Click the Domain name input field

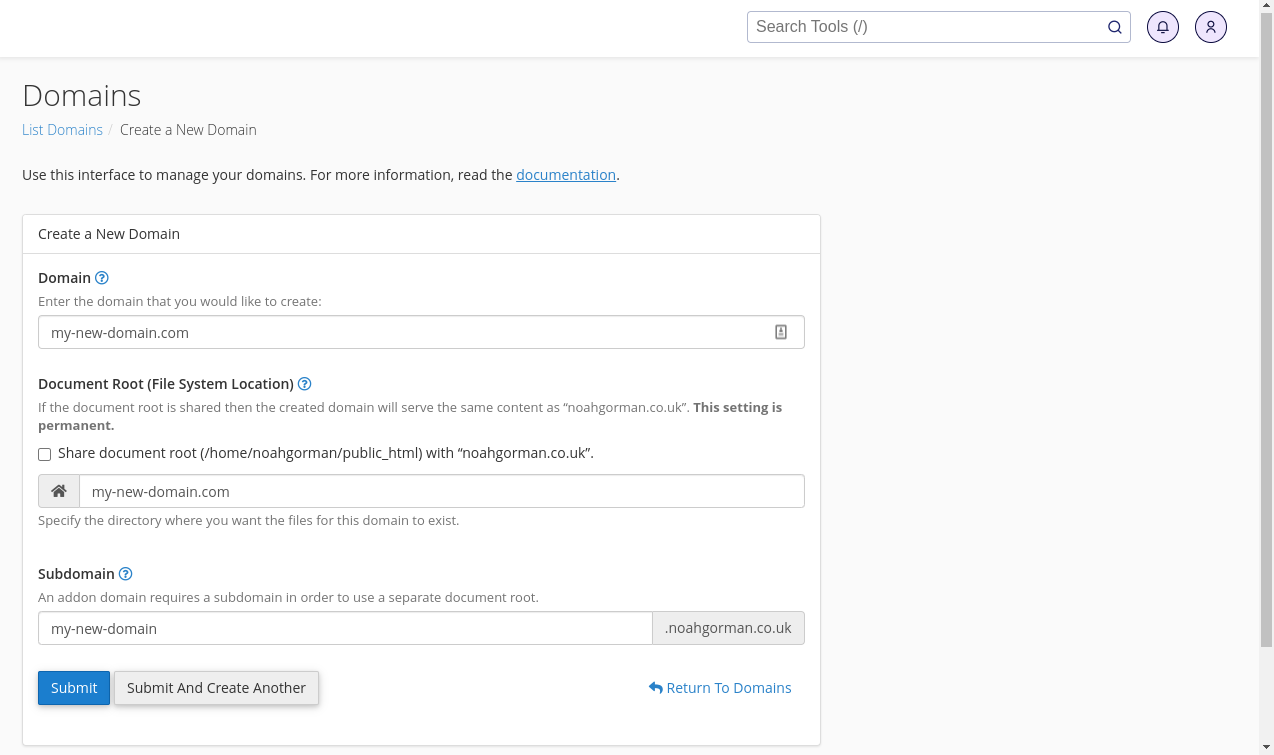(x=400, y=332)
